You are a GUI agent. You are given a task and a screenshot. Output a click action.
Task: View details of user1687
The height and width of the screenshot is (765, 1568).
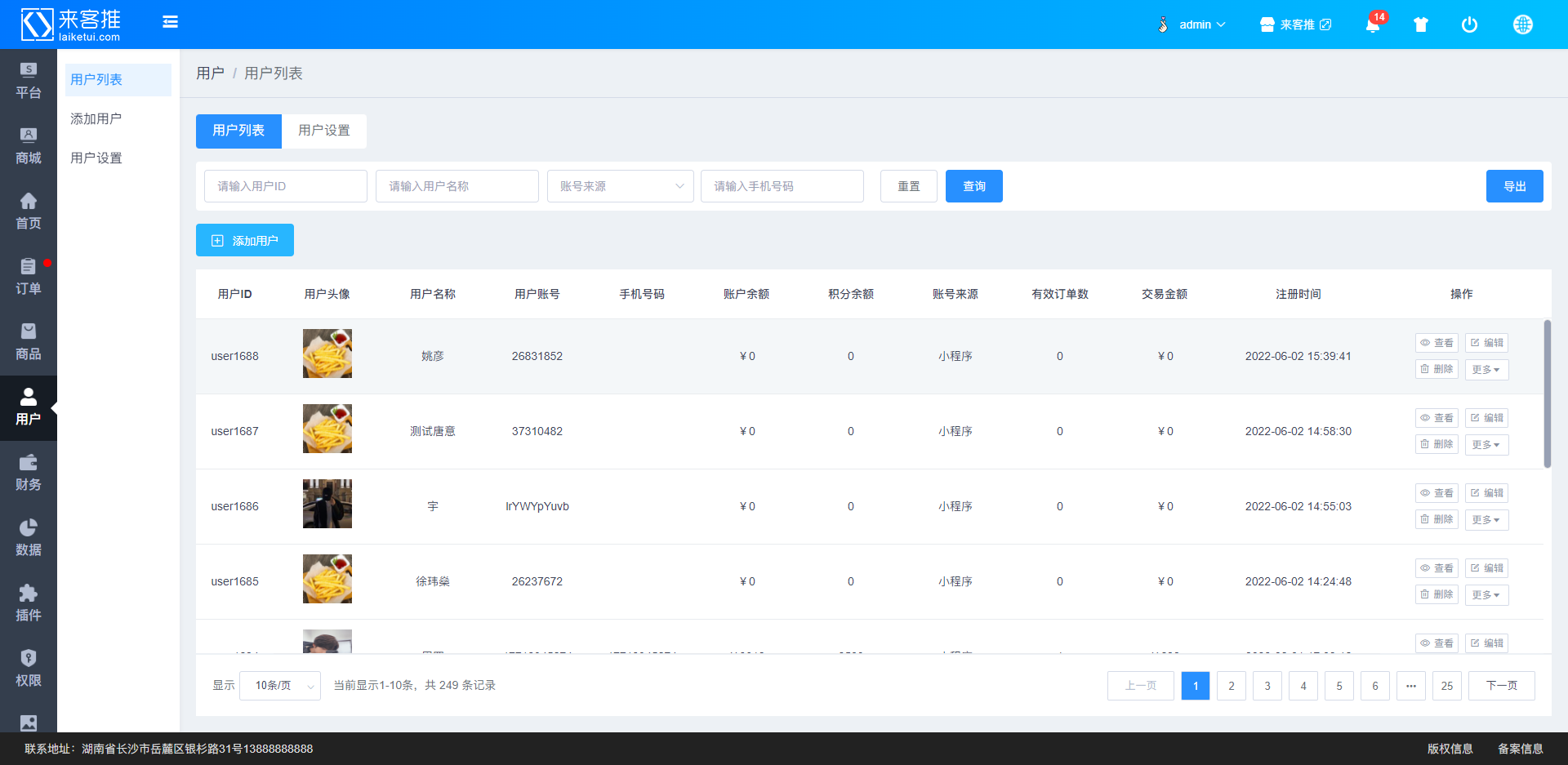click(1437, 418)
